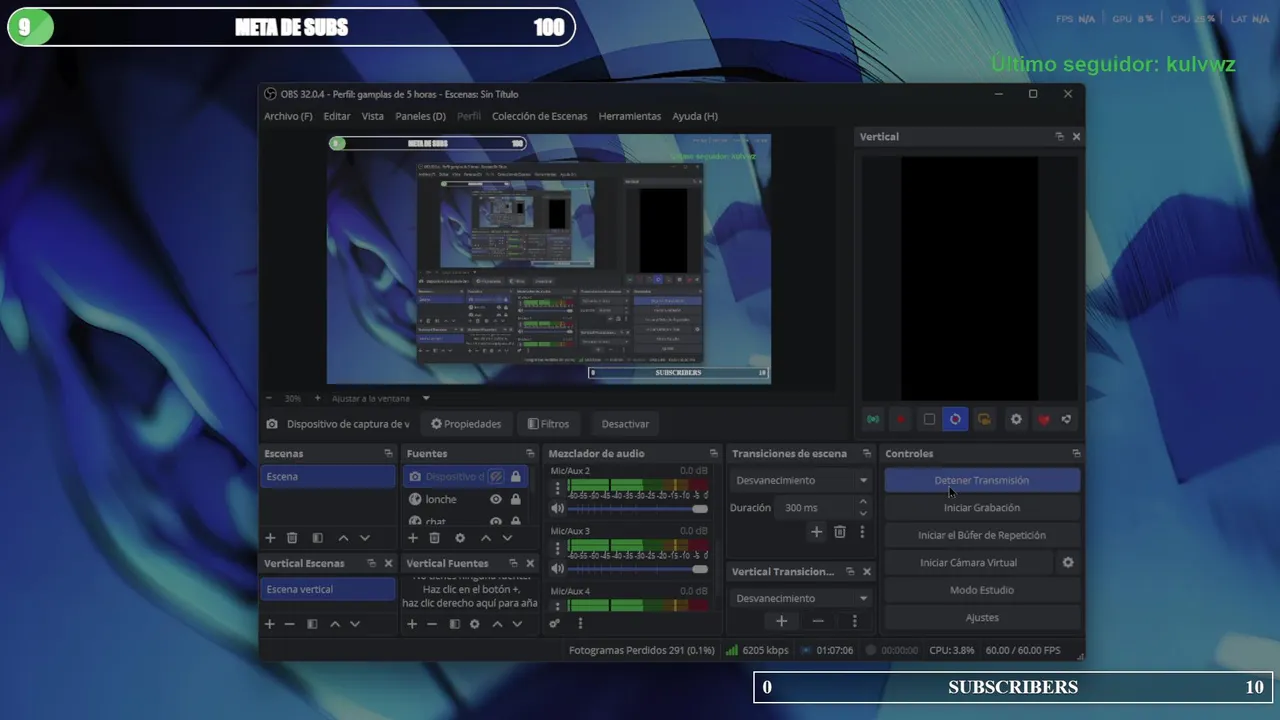
Task: Click the red heart icon in Vertical panel
Action: click(x=1044, y=419)
